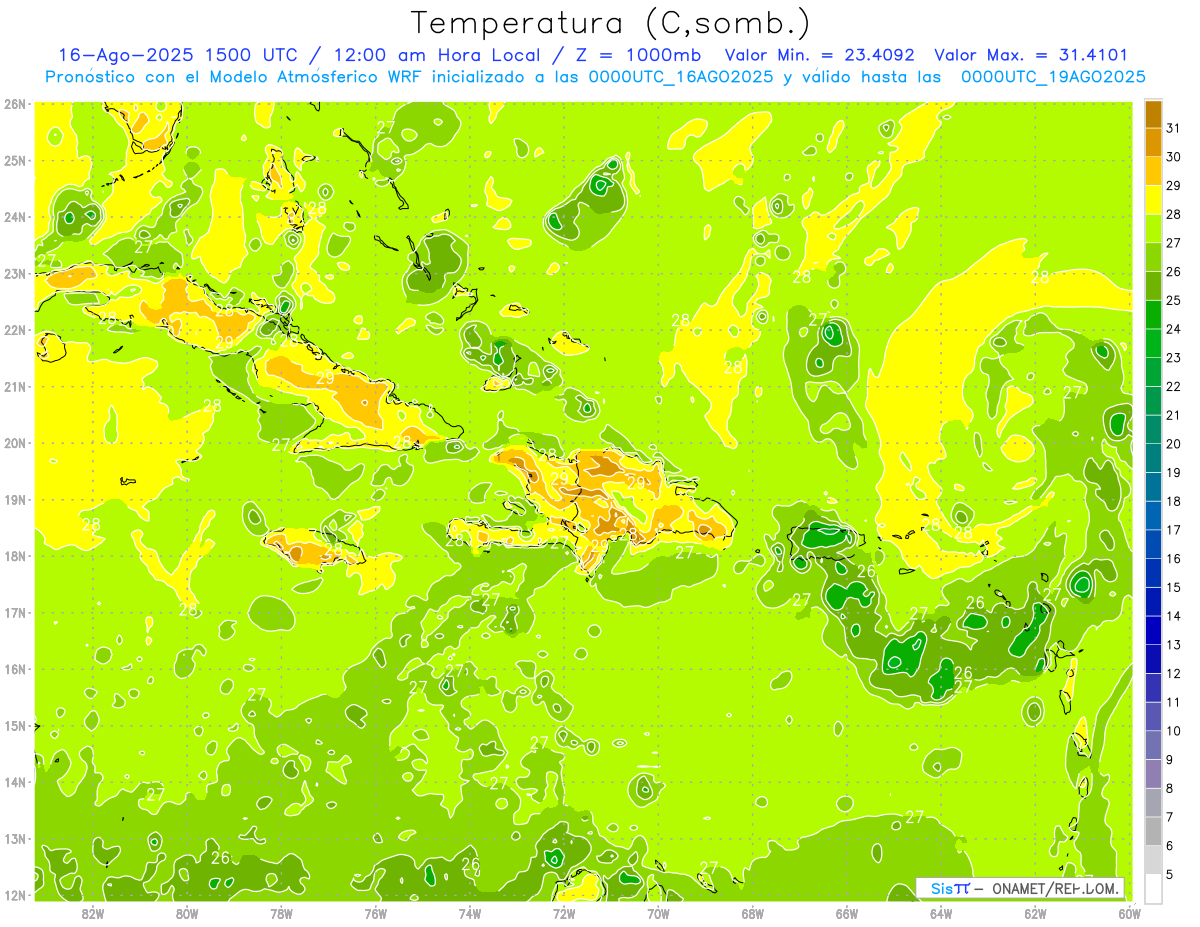
Task: Click the longitude label 60W
Action: click(x=1129, y=913)
